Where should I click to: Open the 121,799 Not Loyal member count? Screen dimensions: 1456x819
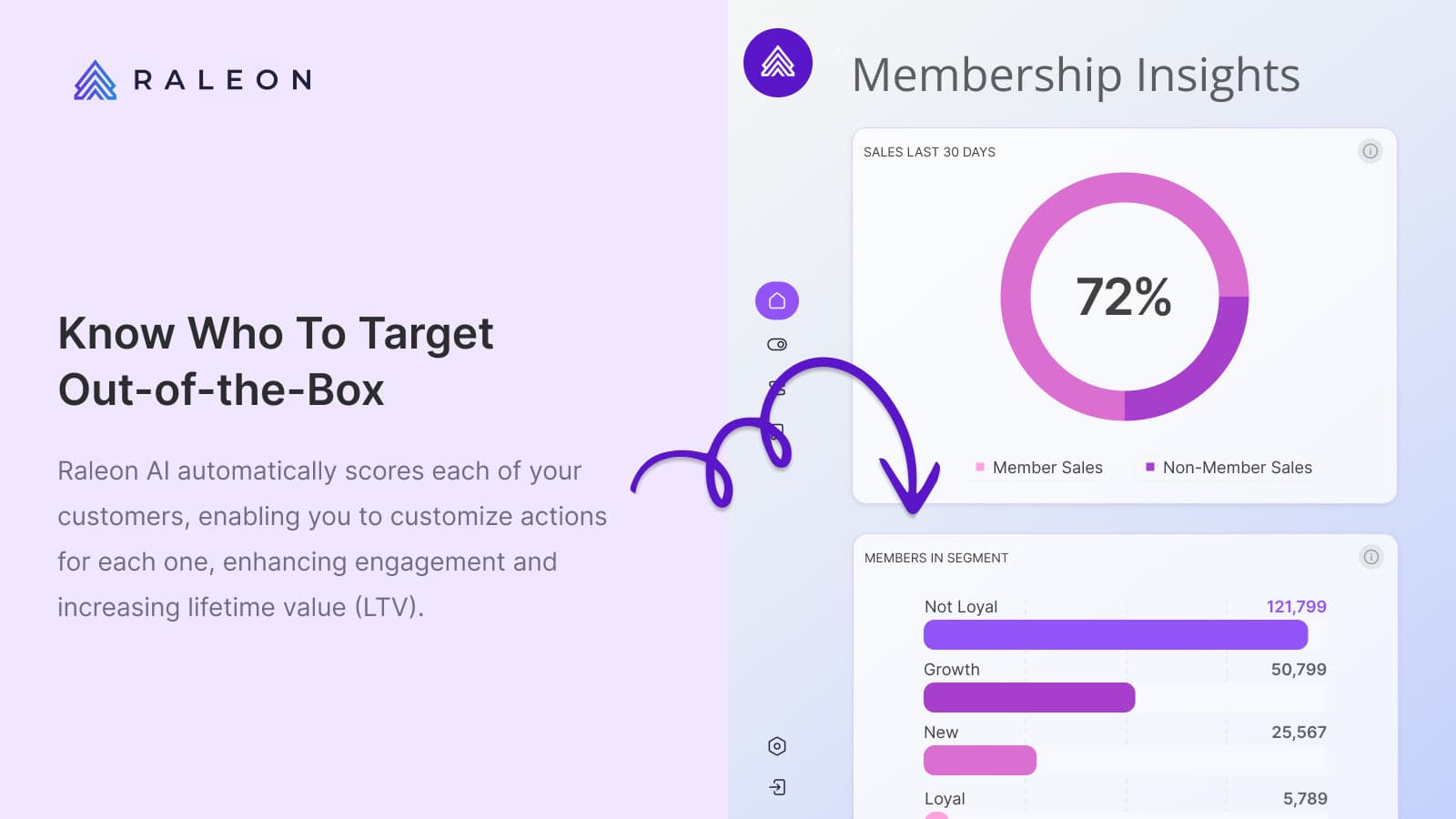[x=1296, y=607]
